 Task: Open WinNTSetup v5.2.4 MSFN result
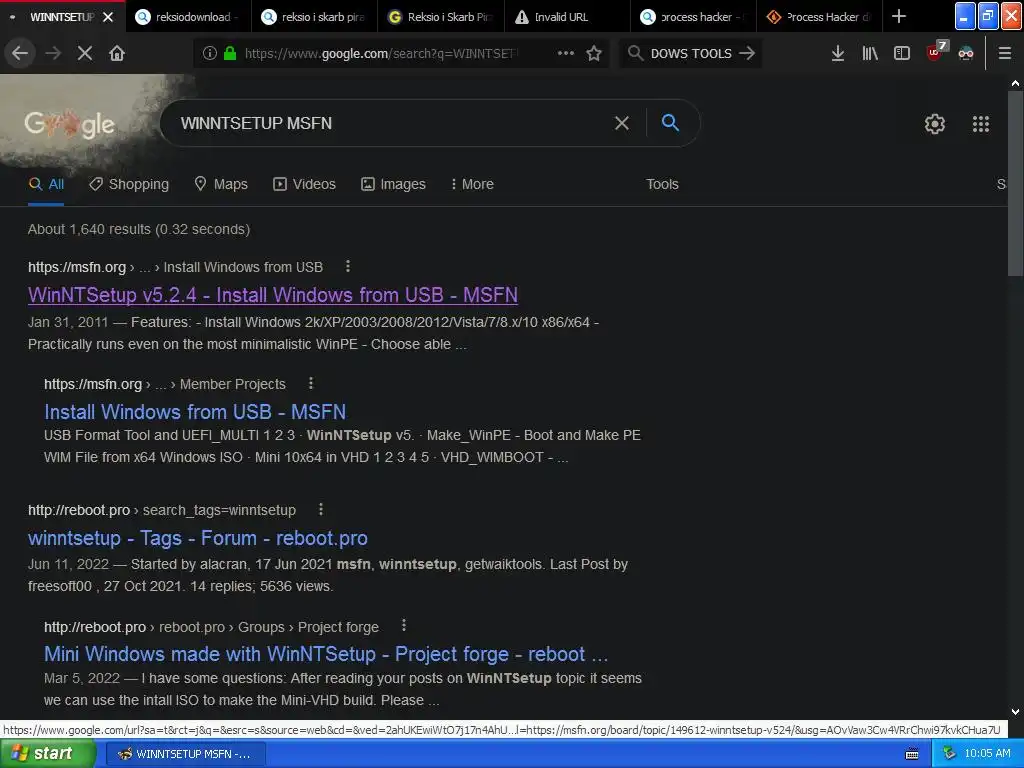point(273,295)
